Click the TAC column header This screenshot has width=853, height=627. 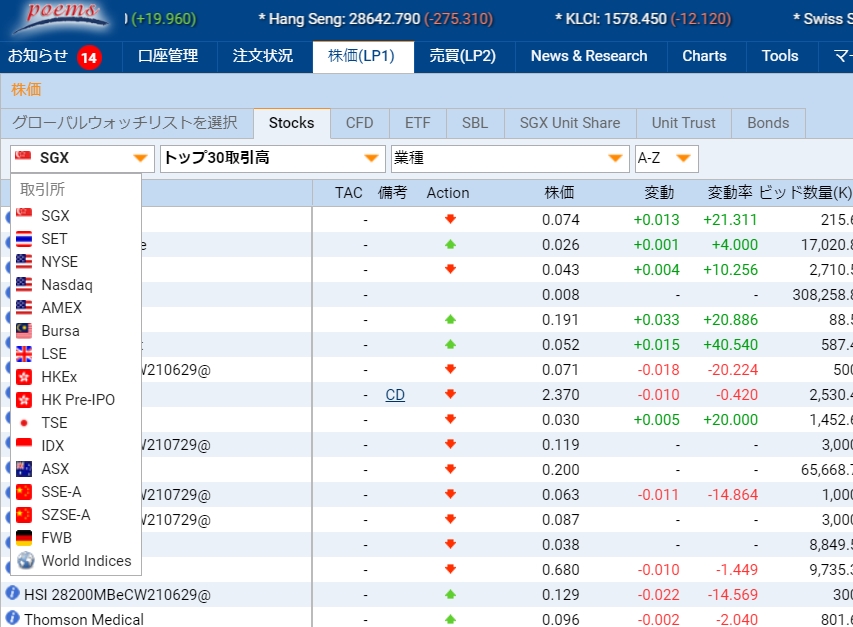(x=349, y=193)
